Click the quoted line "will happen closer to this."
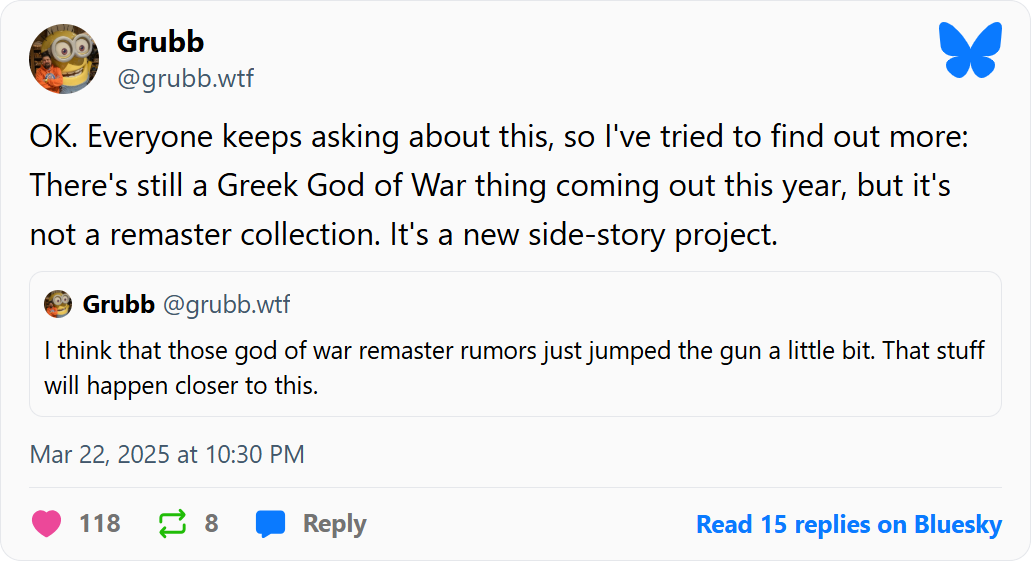Image resolution: width=1031 pixels, height=561 pixels. tap(181, 385)
